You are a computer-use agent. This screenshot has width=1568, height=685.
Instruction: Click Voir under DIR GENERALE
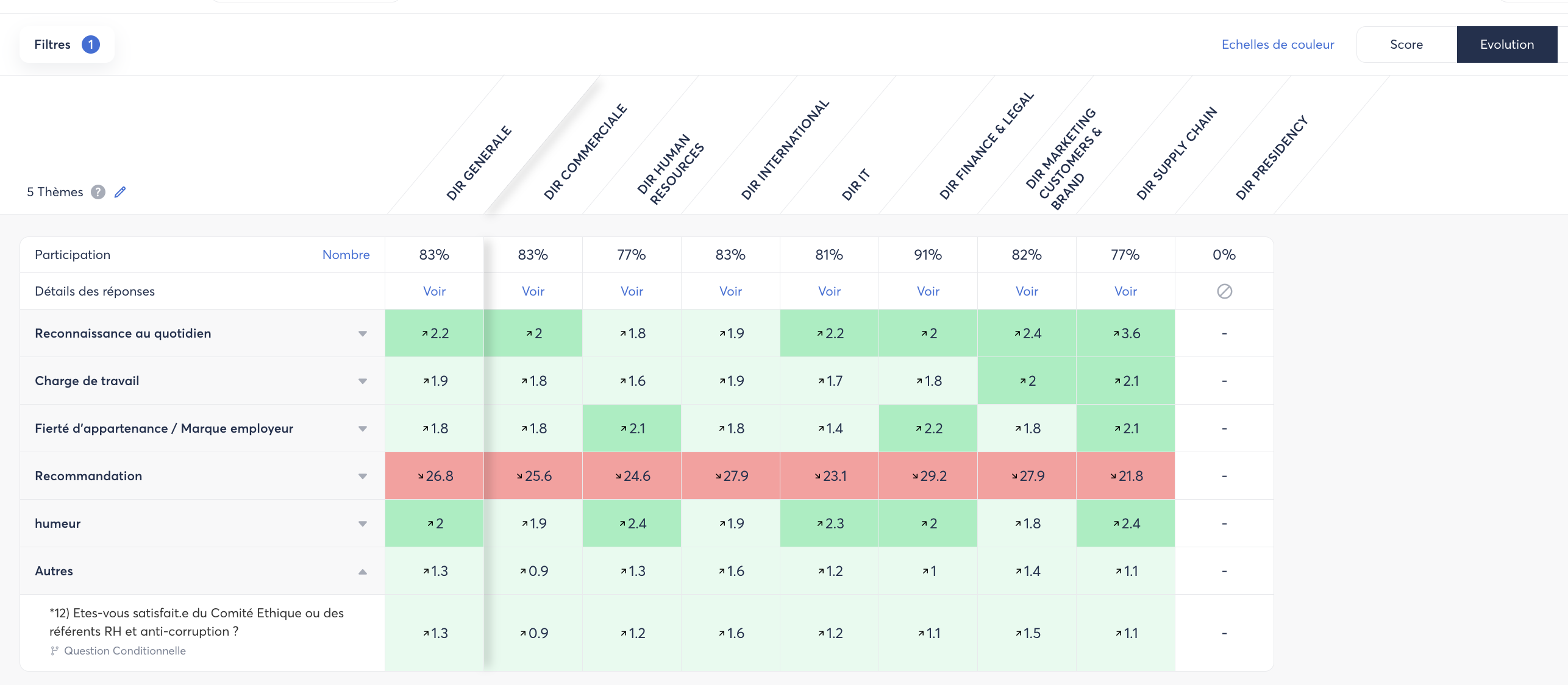click(x=434, y=291)
